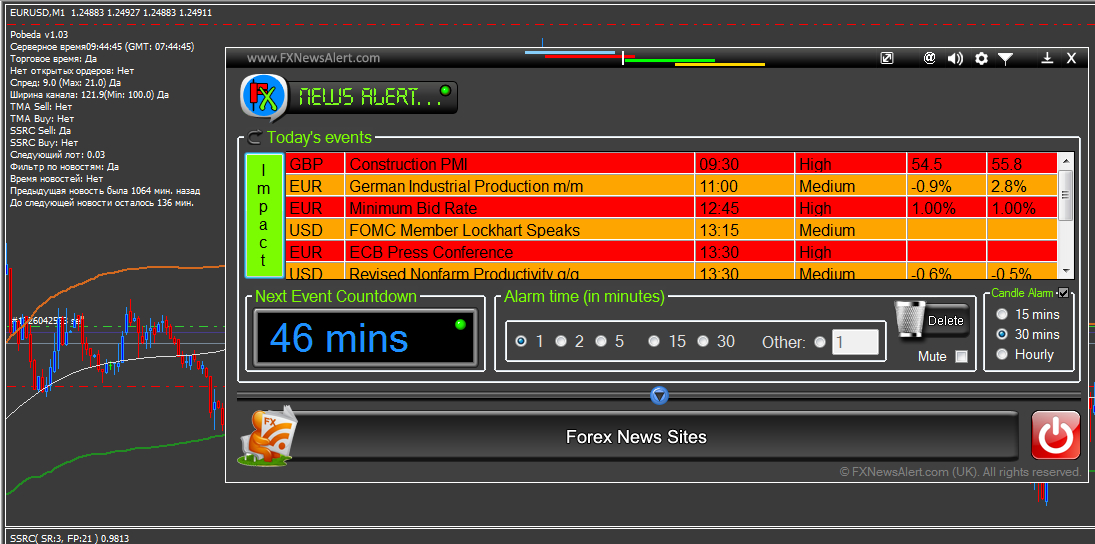
Task: Click Revised Nonfarm Productivity q/q event
Action: [520, 272]
